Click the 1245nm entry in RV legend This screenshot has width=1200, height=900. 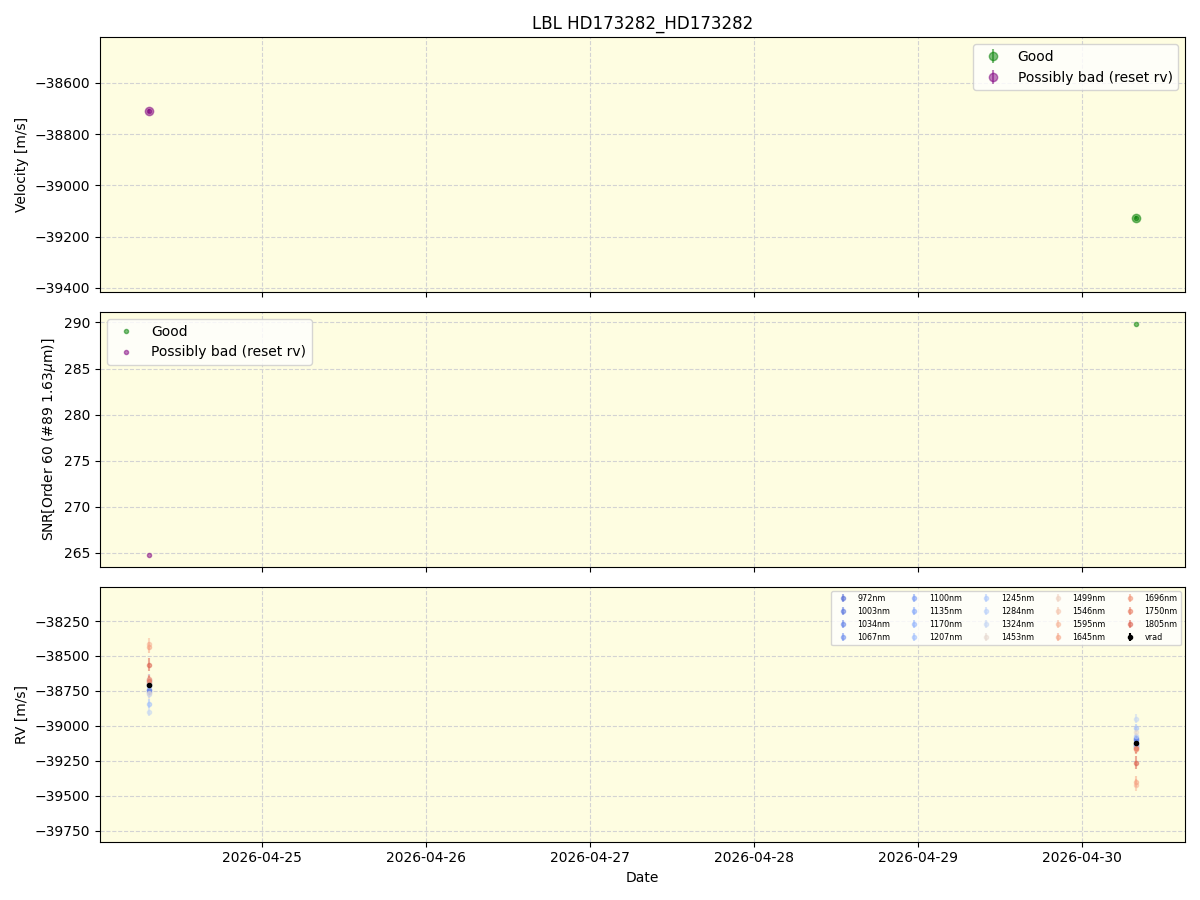coord(1017,598)
